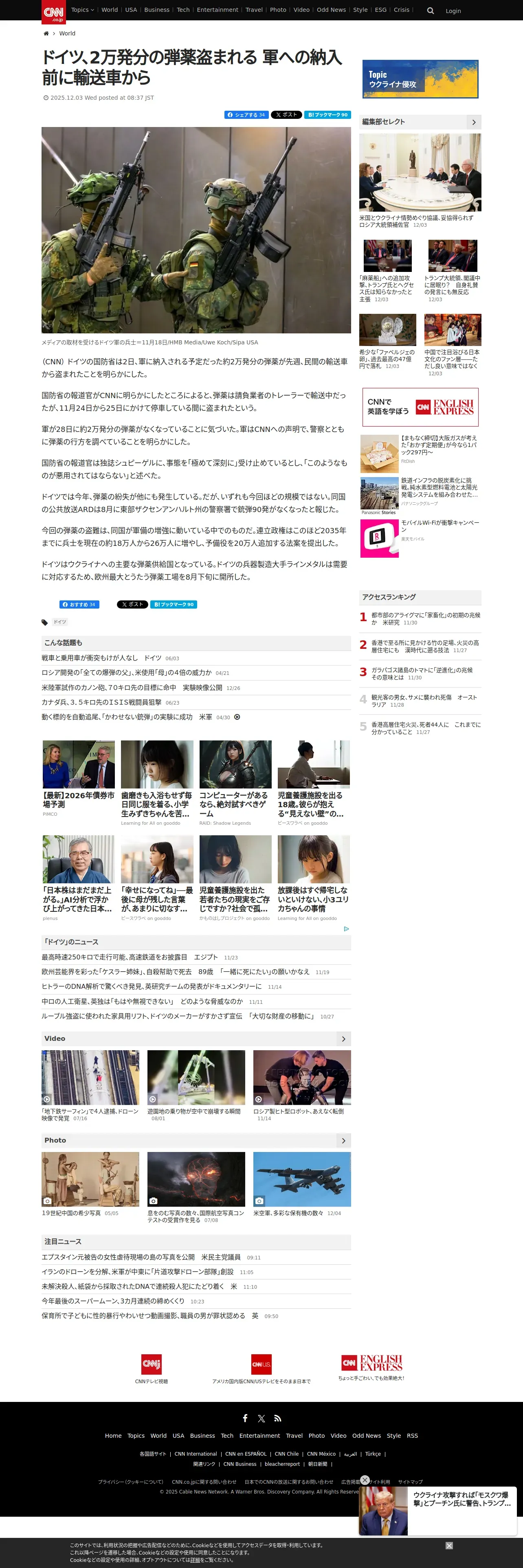Select Odd News in top navigation
The width and height of the screenshot is (523, 1568).
pos(331,10)
